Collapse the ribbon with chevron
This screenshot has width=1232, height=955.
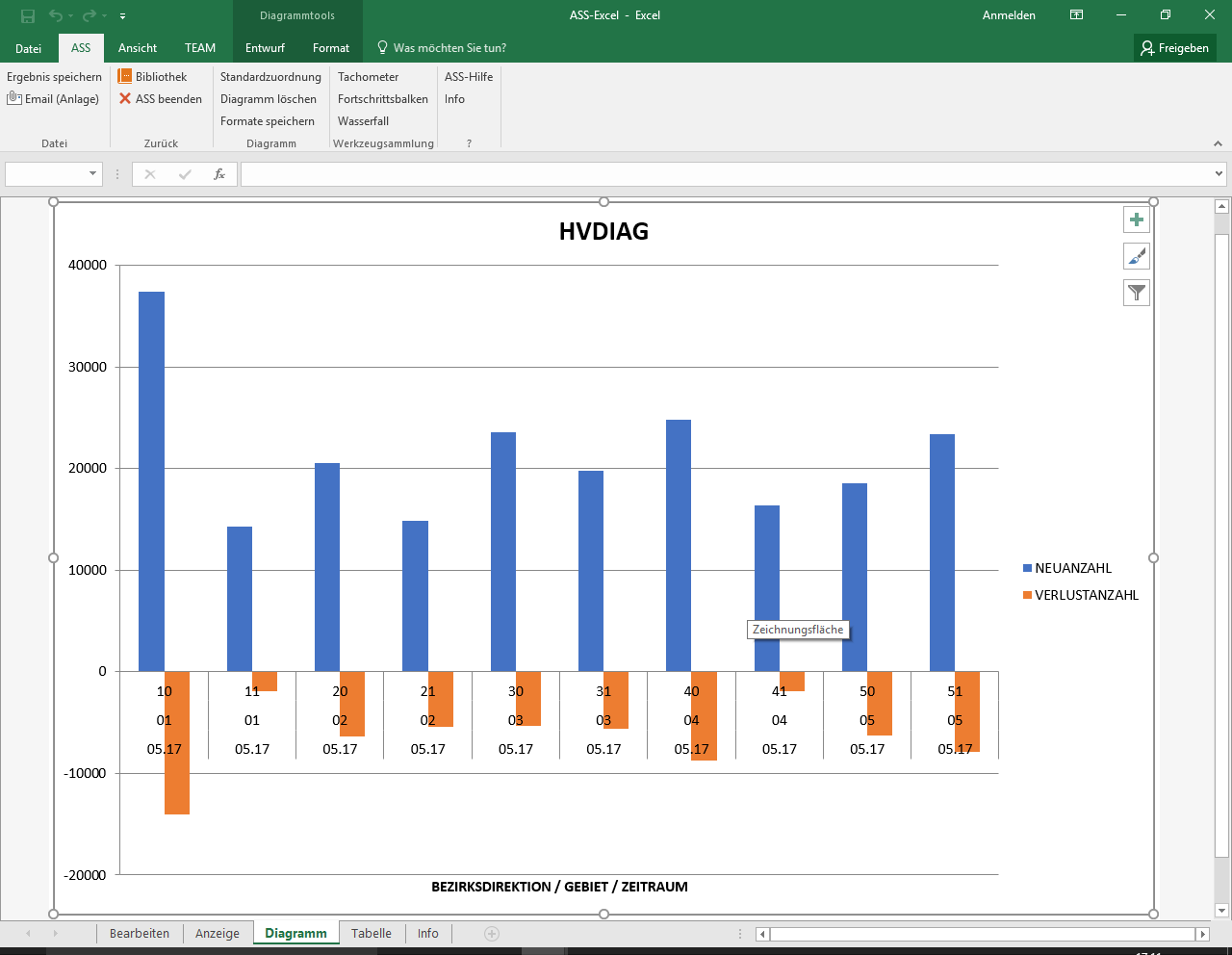click(x=1218, y=143)
